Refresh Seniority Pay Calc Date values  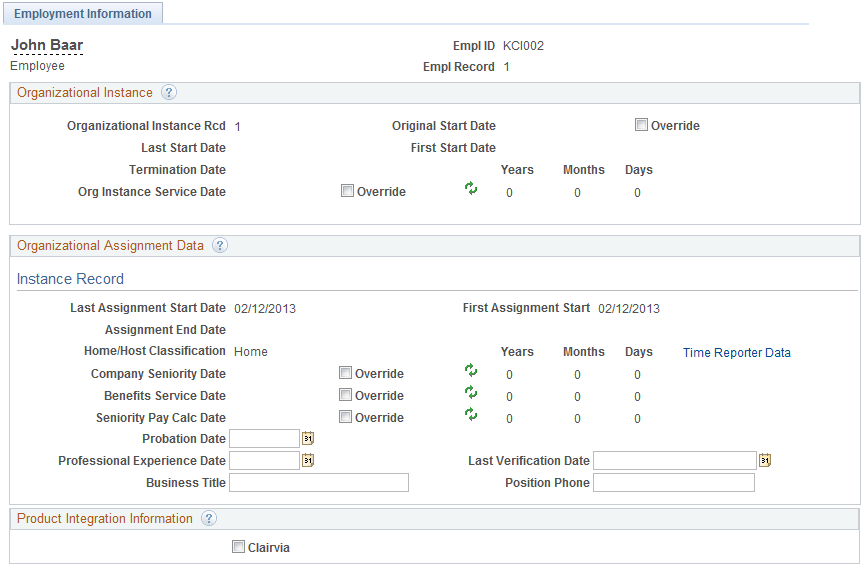(x=471, y=414)
